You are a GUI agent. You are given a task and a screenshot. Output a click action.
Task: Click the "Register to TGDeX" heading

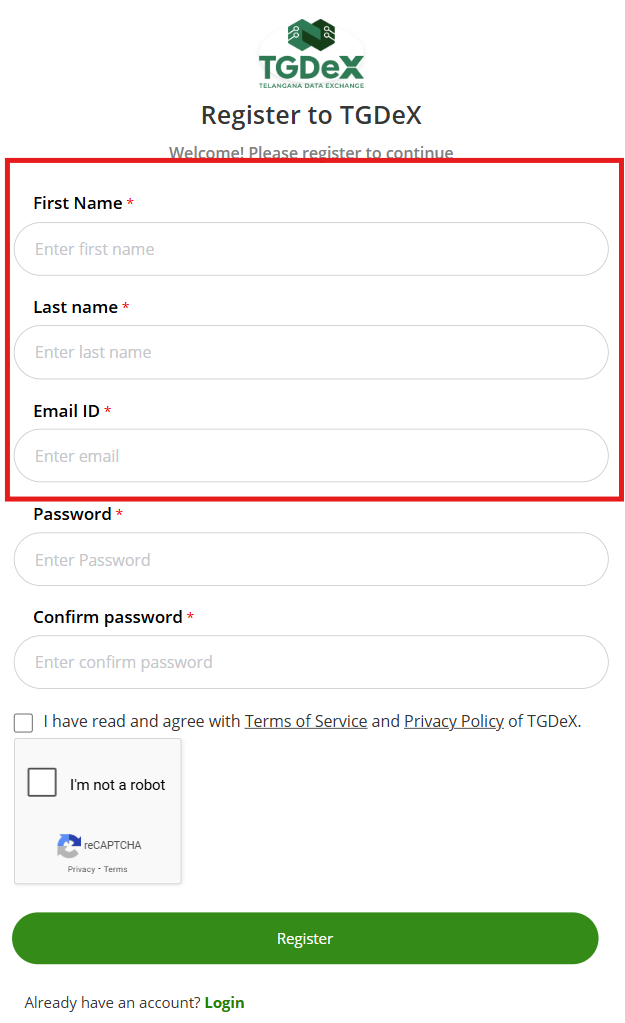(311, 115)
